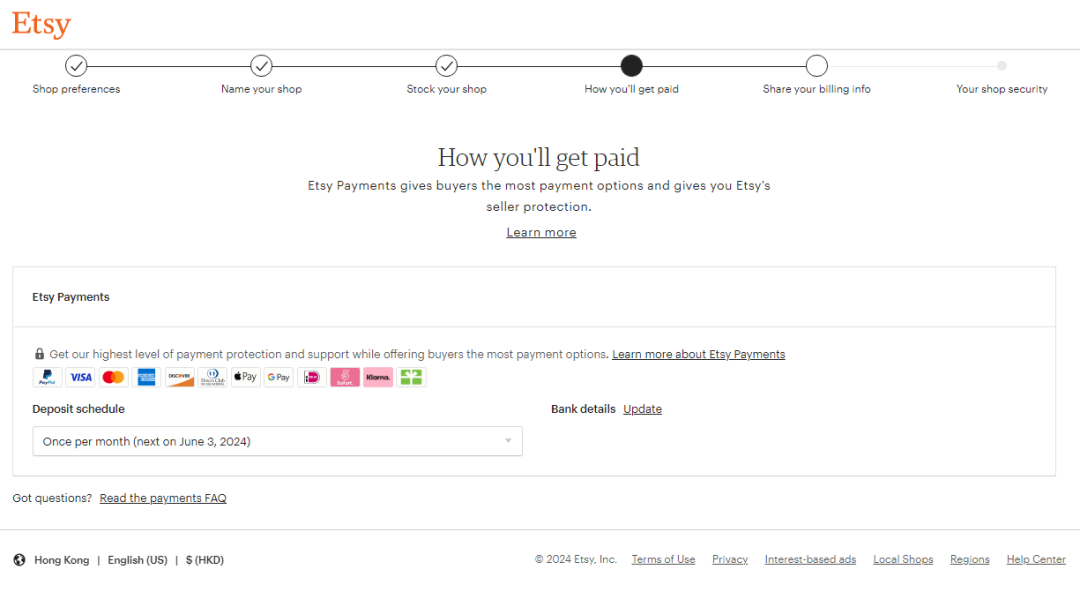Click the Klarna payment icon
This screenshot has width=1080, height=592.
pyautogui.click(x=378, y=377)
